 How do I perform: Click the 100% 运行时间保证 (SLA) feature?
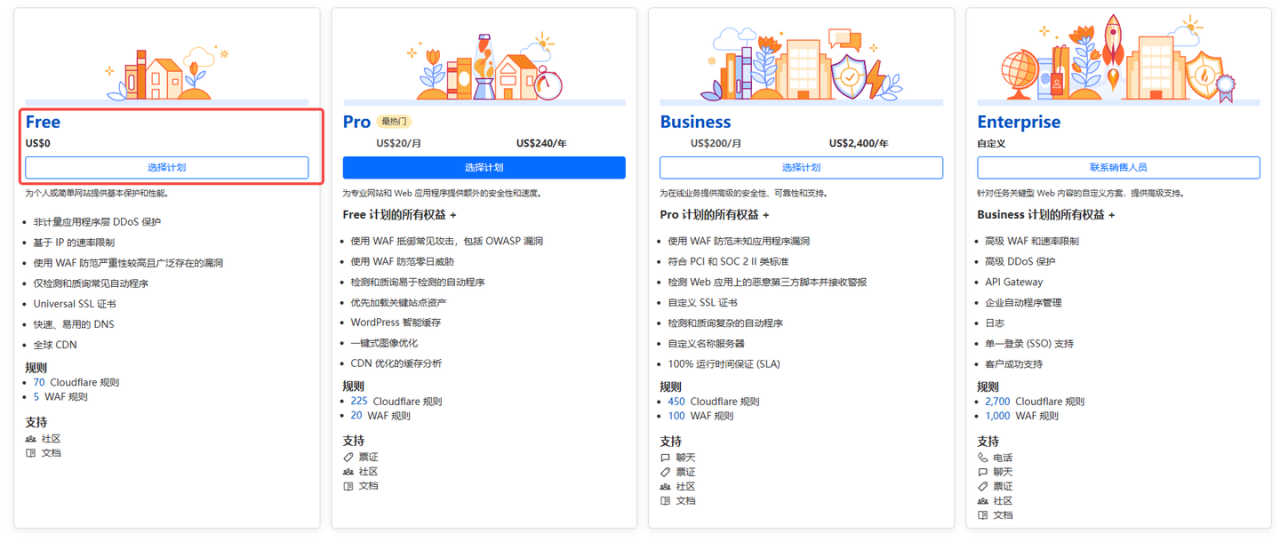click(x=724, y=364)
